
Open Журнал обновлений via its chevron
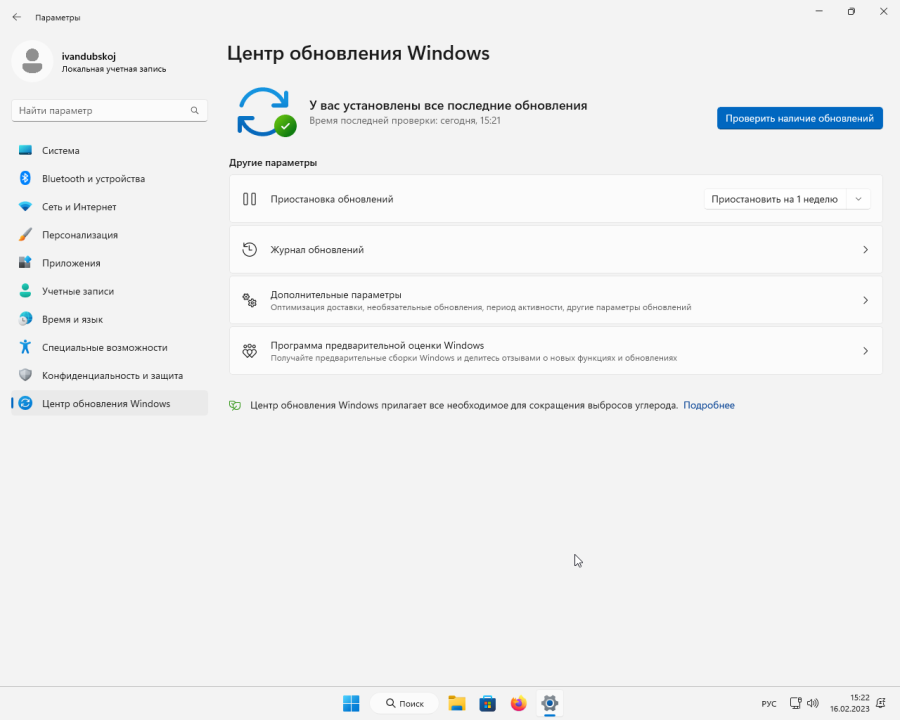click(x=866, y=250)
